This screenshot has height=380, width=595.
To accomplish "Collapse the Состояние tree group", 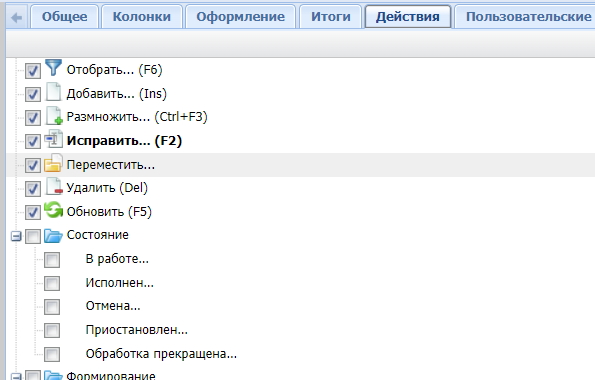I will 16,237.
